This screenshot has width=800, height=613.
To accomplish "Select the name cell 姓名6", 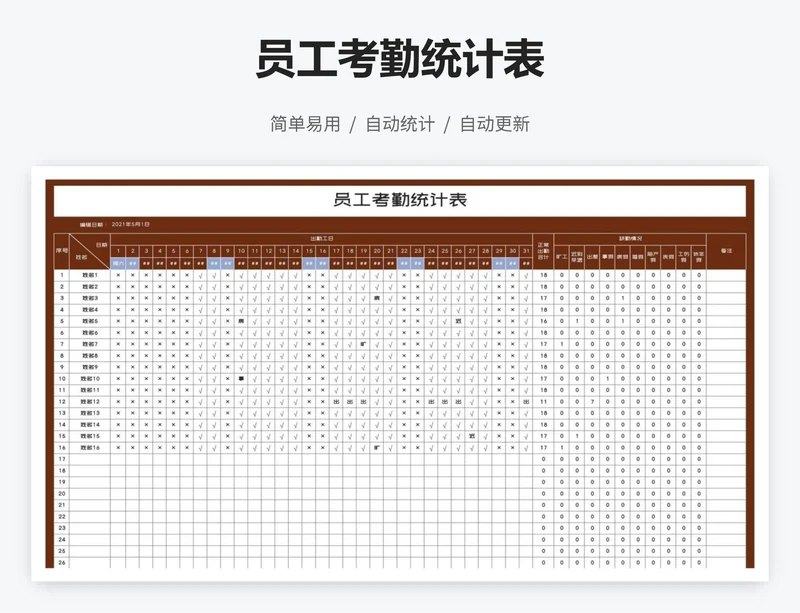I will point(90,333).
